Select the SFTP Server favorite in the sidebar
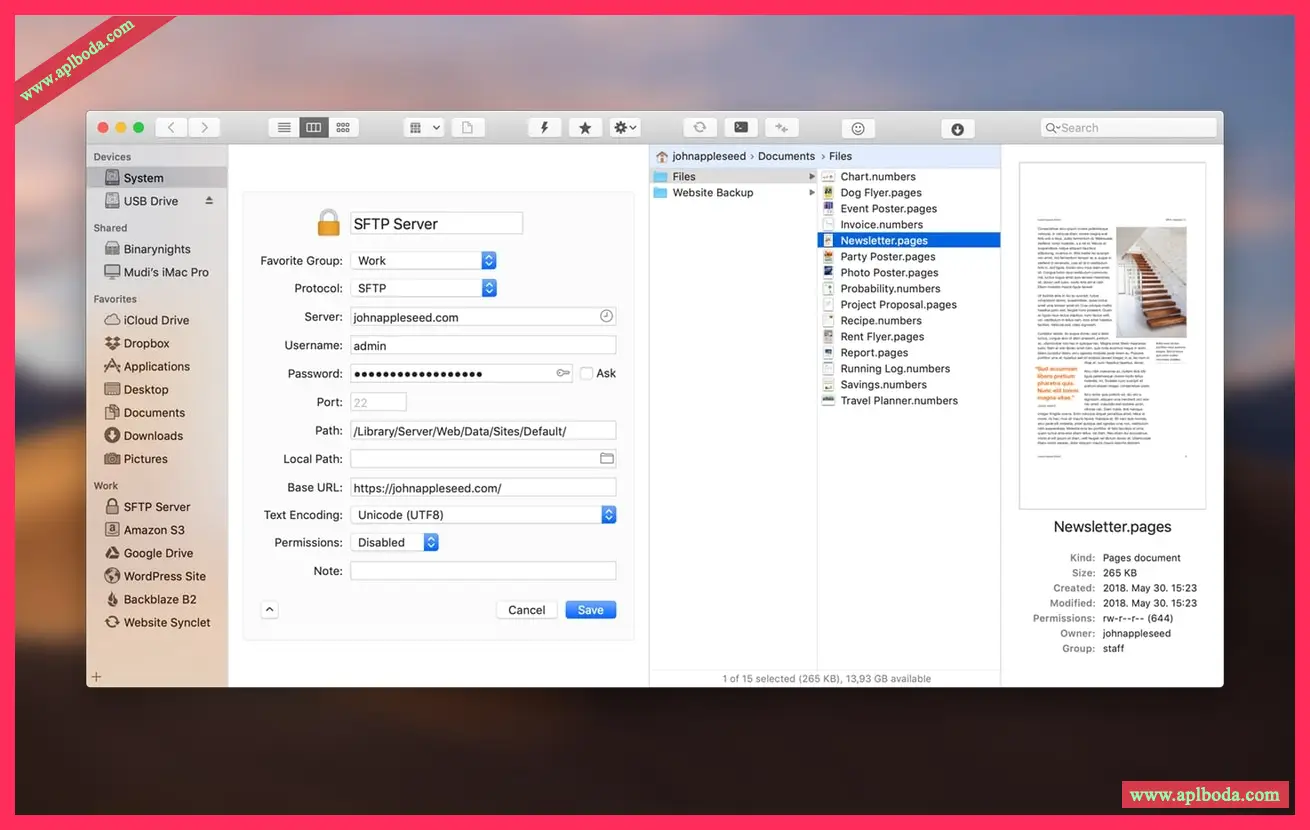 (157, 507)
